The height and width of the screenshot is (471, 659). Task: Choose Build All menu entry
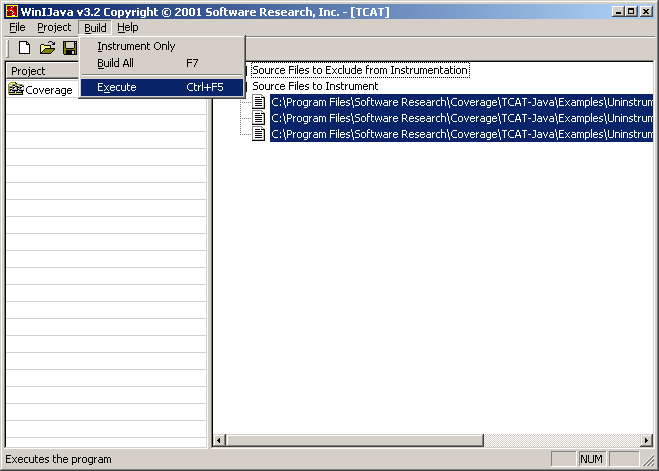click(x=162, y=63)
